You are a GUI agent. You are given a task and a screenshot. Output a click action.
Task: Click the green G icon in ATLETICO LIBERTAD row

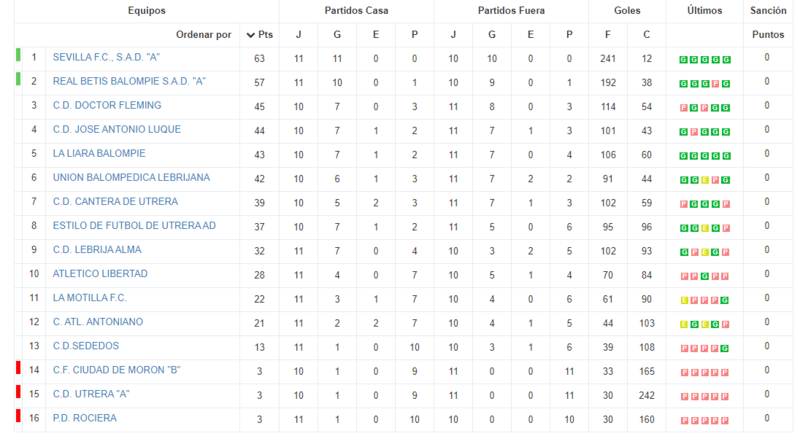705,276
